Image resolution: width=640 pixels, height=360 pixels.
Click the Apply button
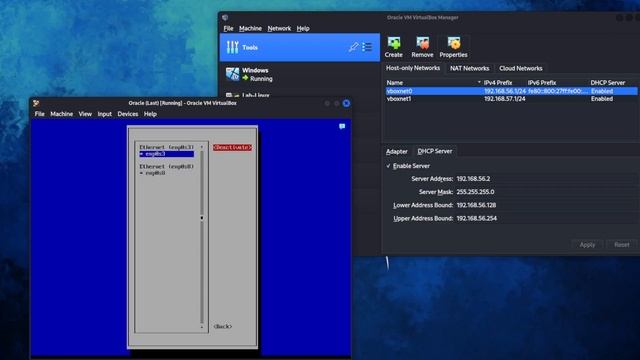click(587, 245)
